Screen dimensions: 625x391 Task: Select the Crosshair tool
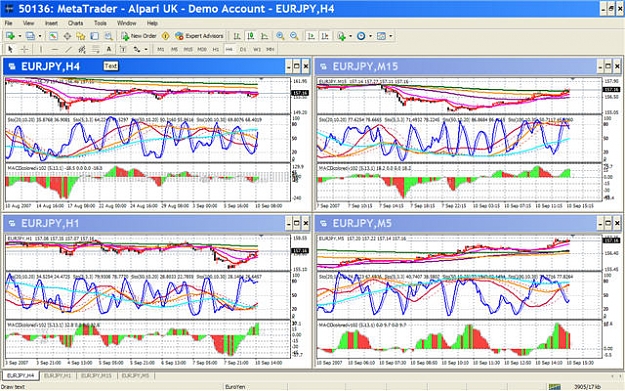[x=24, y=49]
